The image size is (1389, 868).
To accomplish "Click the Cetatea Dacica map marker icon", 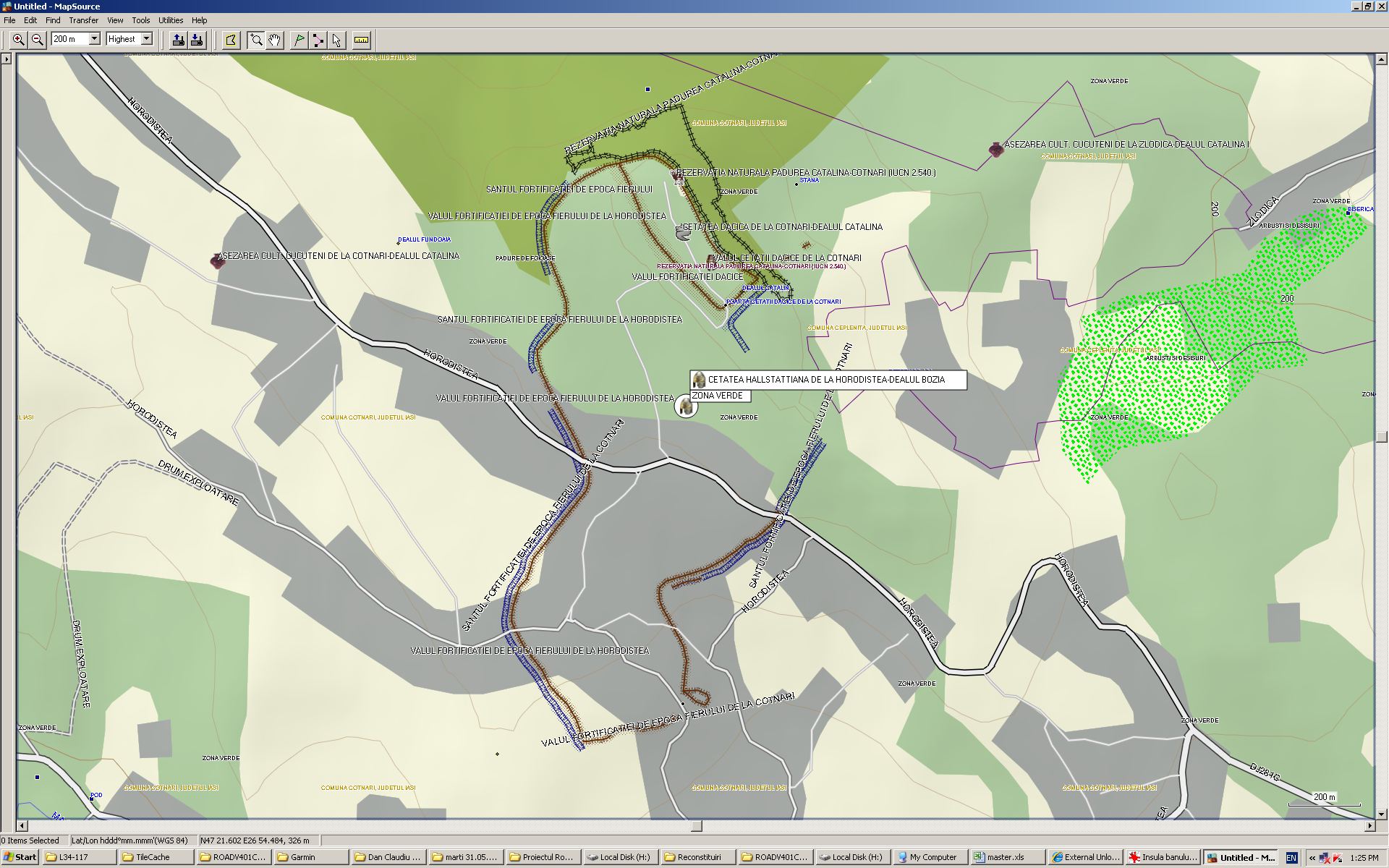I will [x=682, y=233].
